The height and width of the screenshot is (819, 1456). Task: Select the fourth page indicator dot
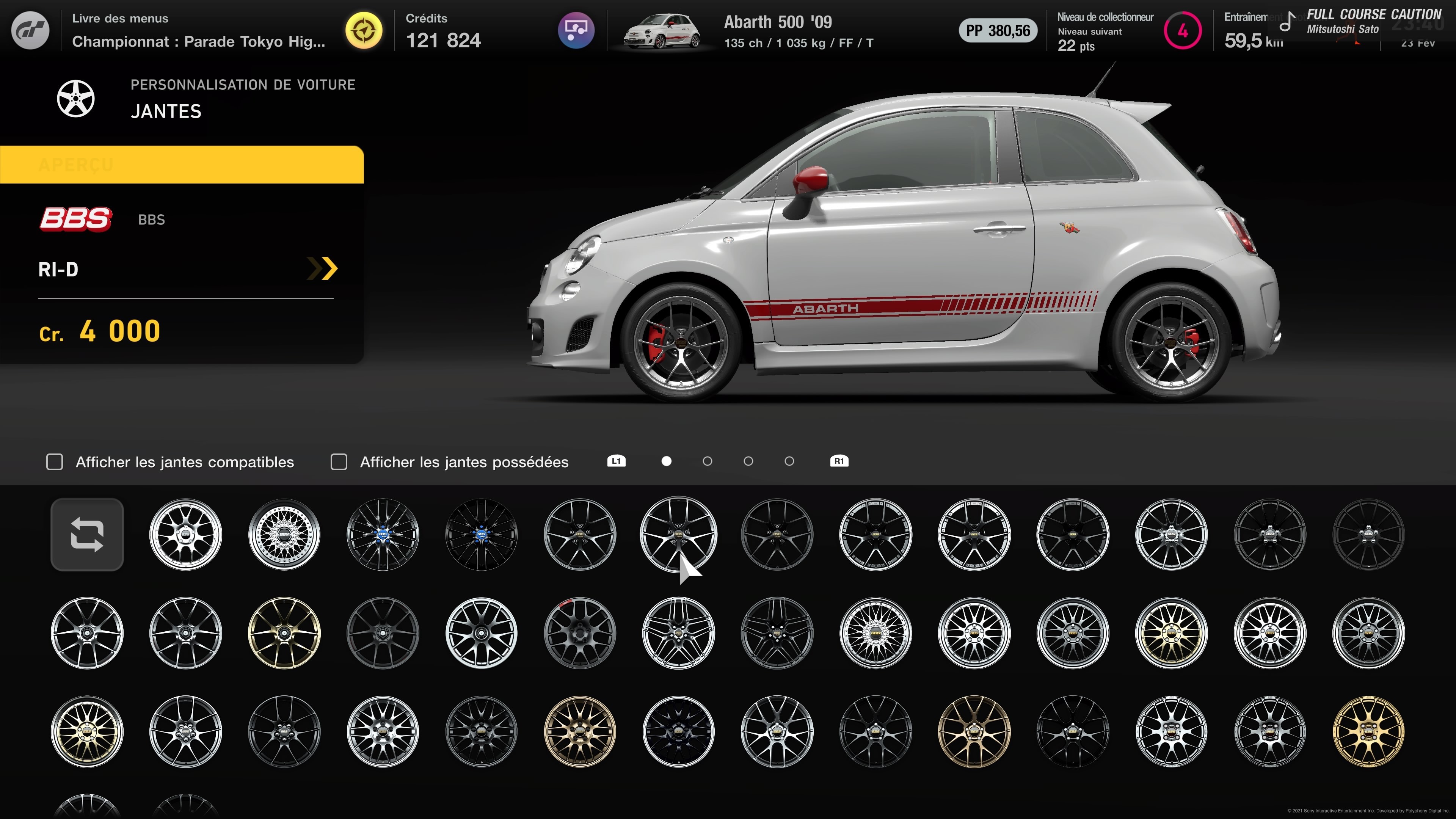(789, 461)
